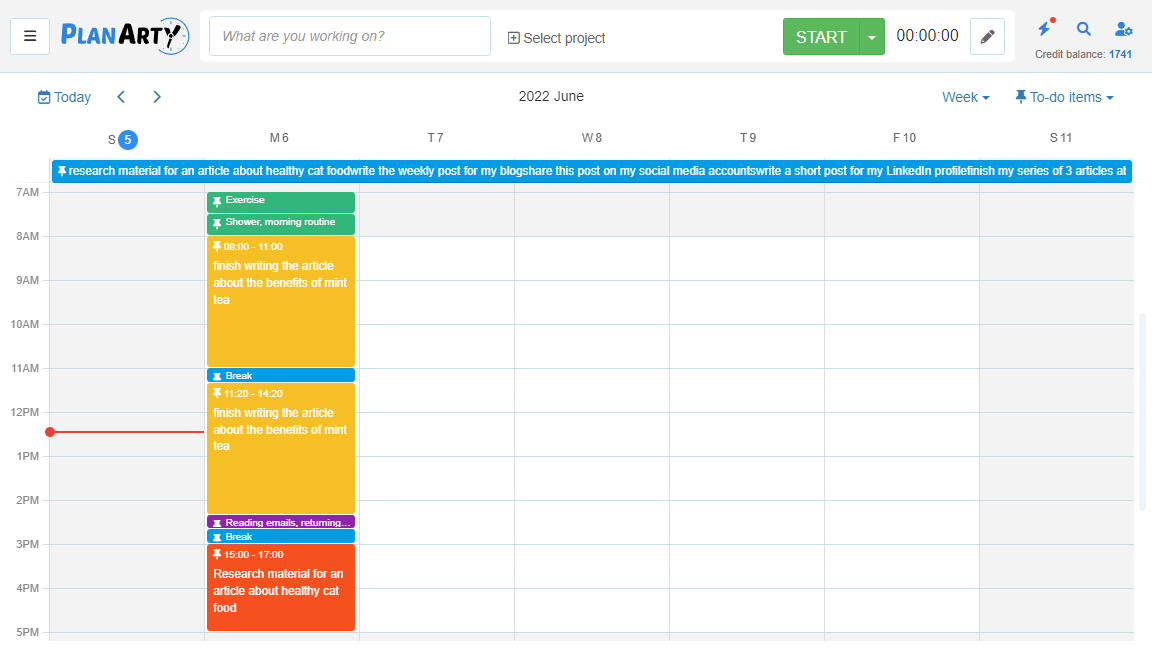This screenshot has width=1152, height=647.
Task: Open the 15:00 - 17:00 cat food event
Action: pos(281,588)
